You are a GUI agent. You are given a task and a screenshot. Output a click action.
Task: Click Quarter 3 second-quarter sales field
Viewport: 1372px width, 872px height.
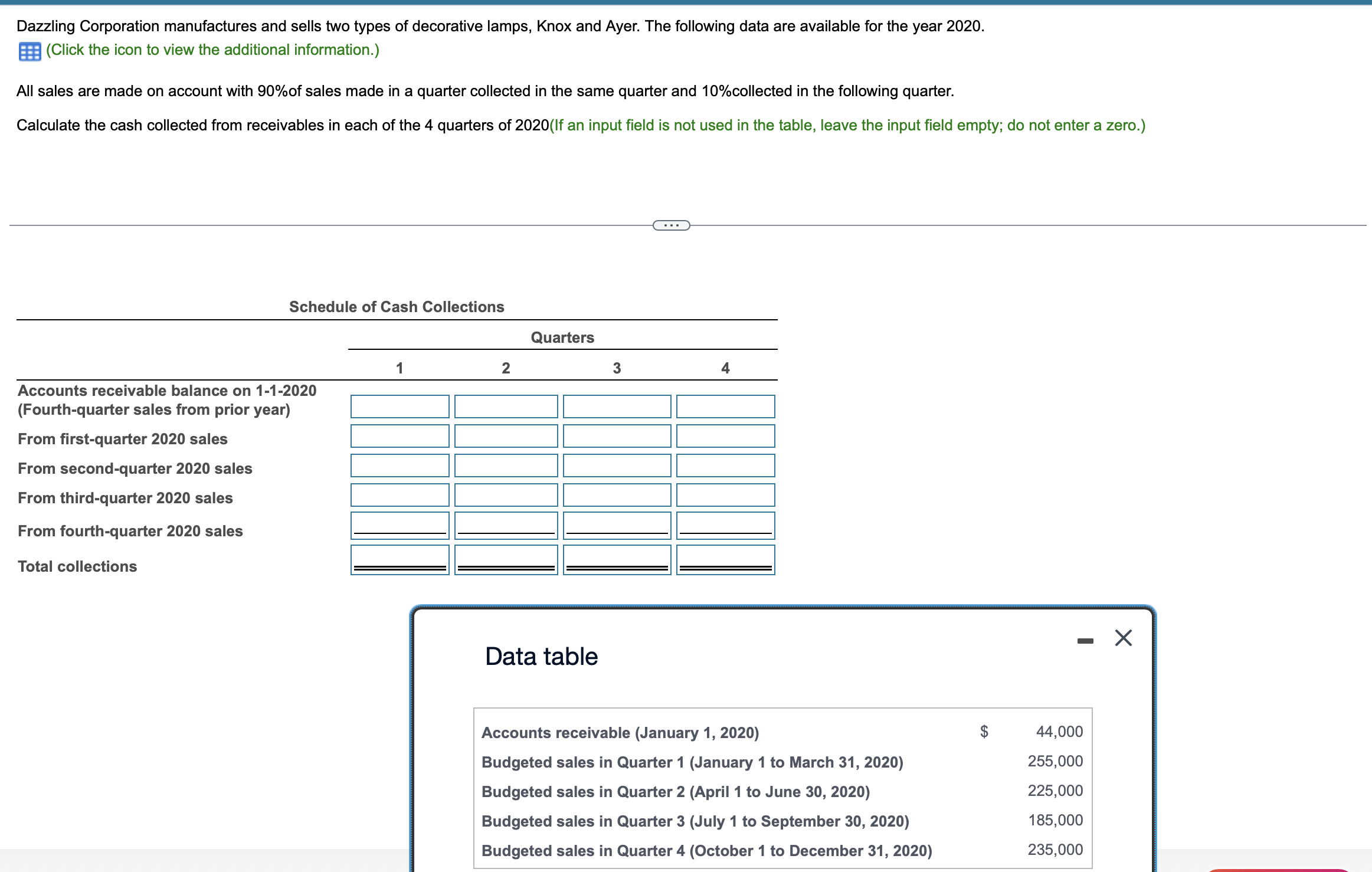click(617, 465)
